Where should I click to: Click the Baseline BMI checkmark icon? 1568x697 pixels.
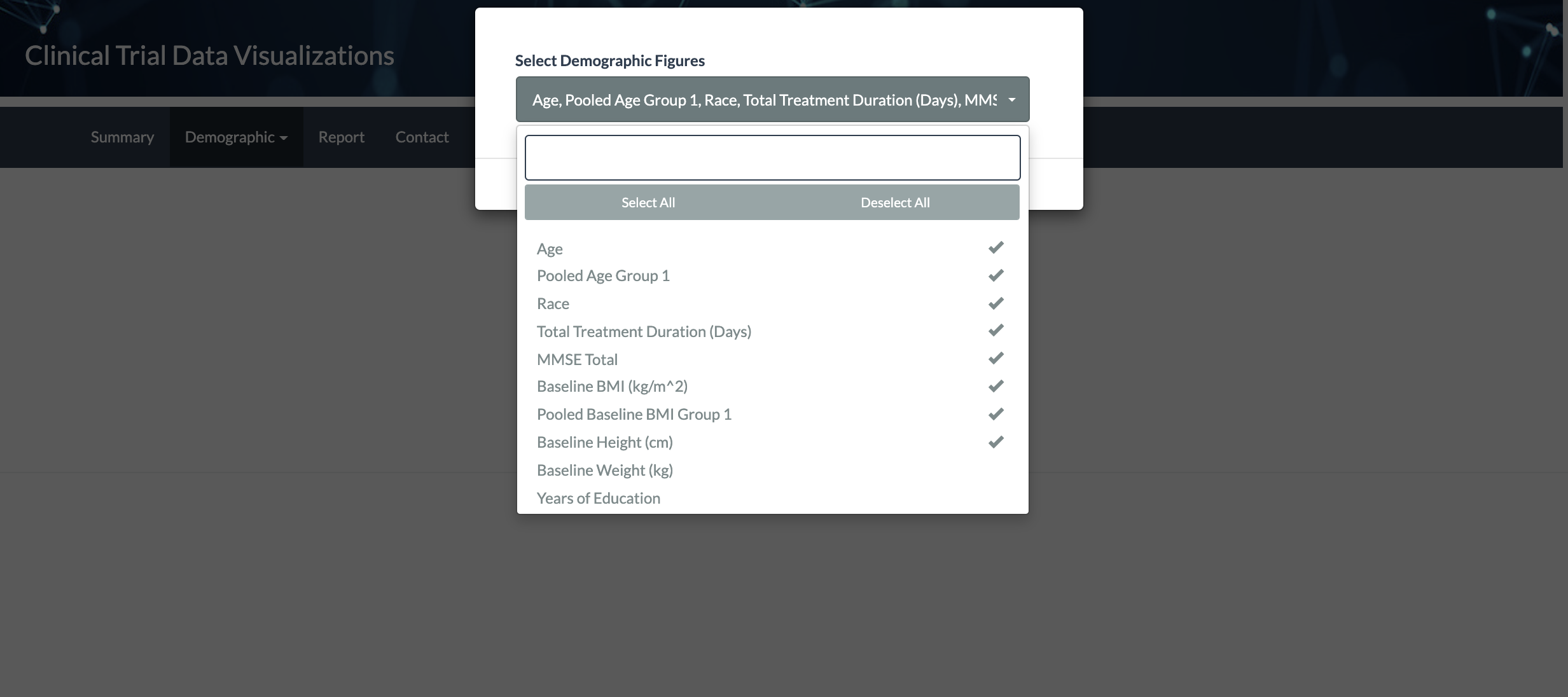point(996,386)
